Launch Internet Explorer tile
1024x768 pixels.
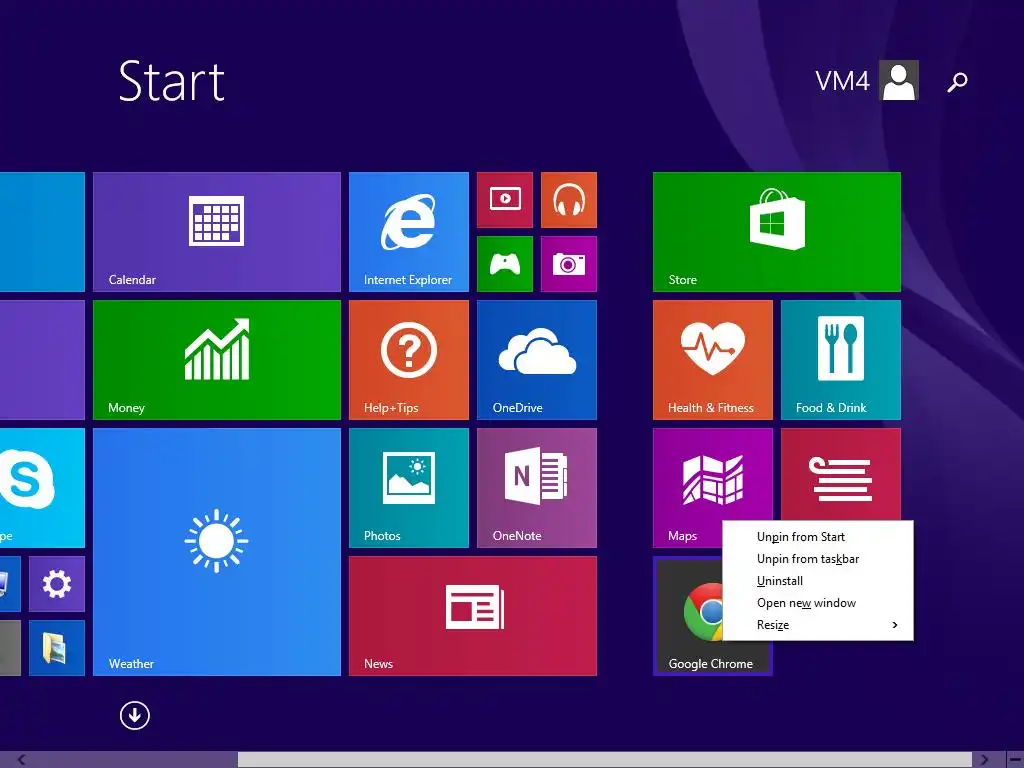pos(409,232)
